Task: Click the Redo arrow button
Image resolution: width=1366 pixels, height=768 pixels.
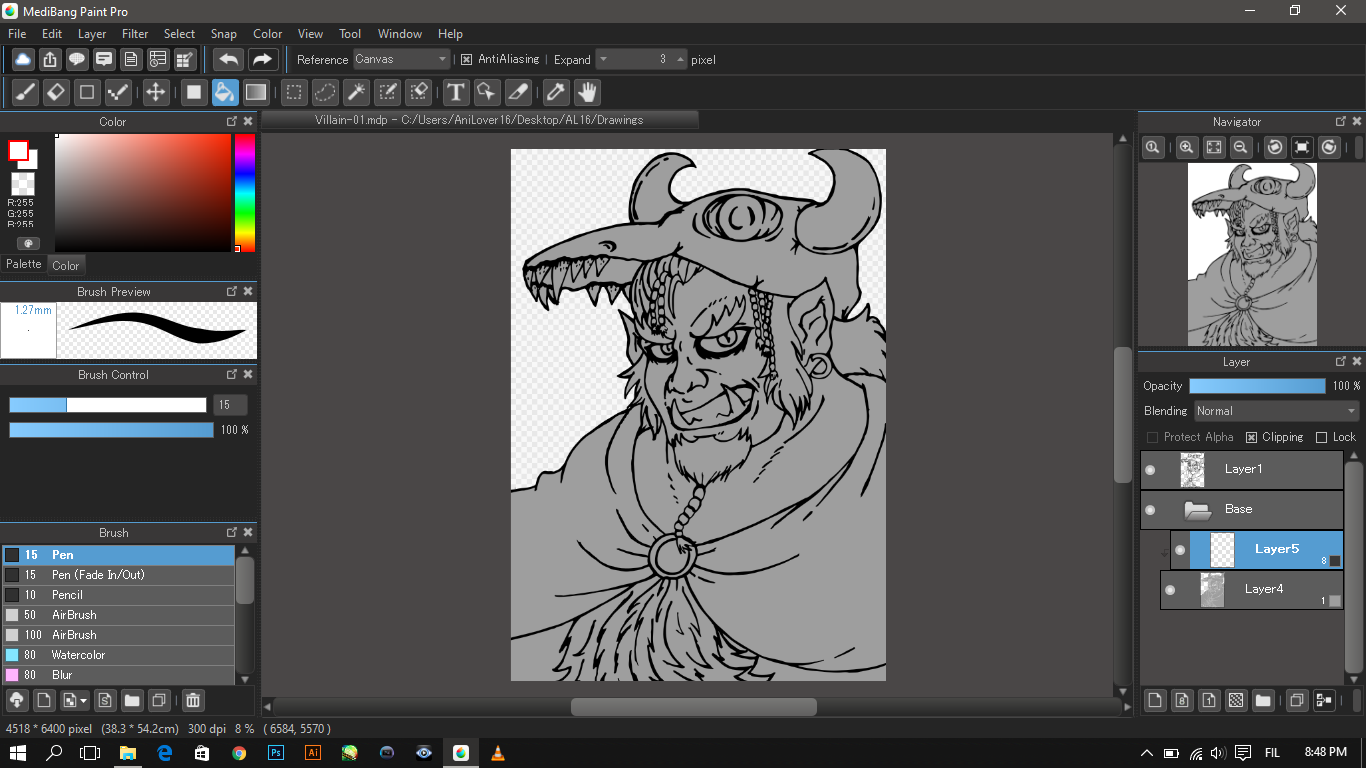Action: (x=262, y=59)
